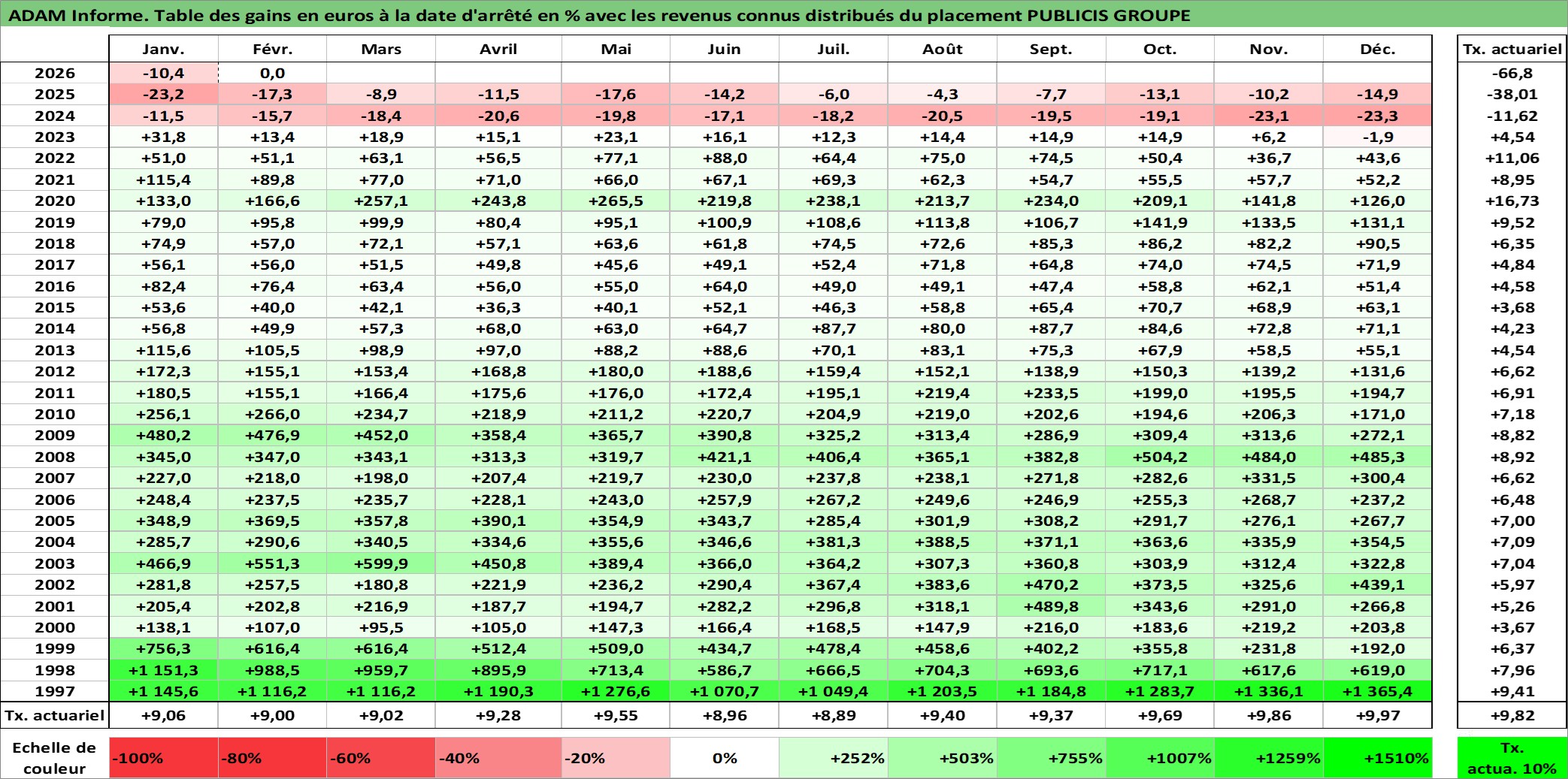Click cell +82,4 in the 2016 row
The image size is (1568, 779).
164,286
